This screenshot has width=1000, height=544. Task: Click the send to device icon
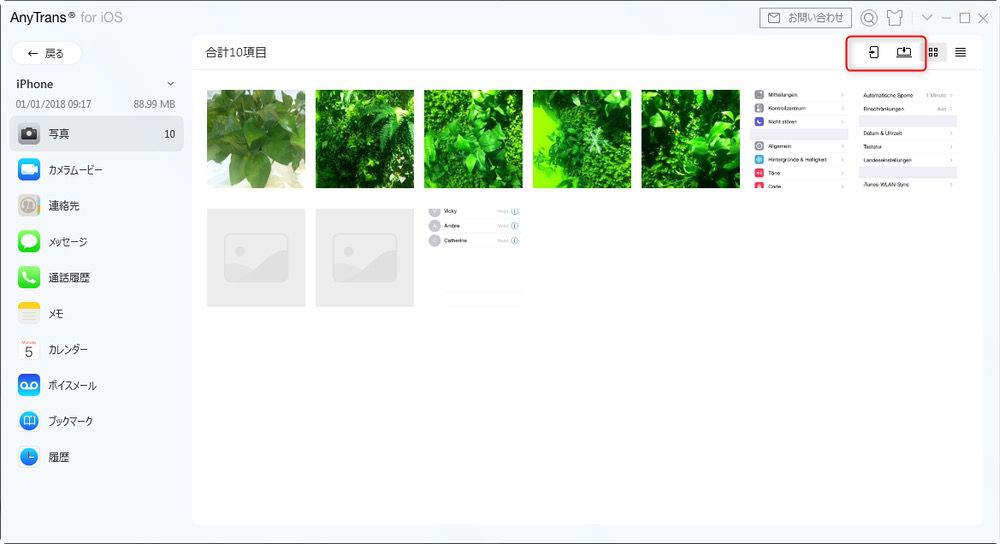pyautogui.click(x=873, y=53)
